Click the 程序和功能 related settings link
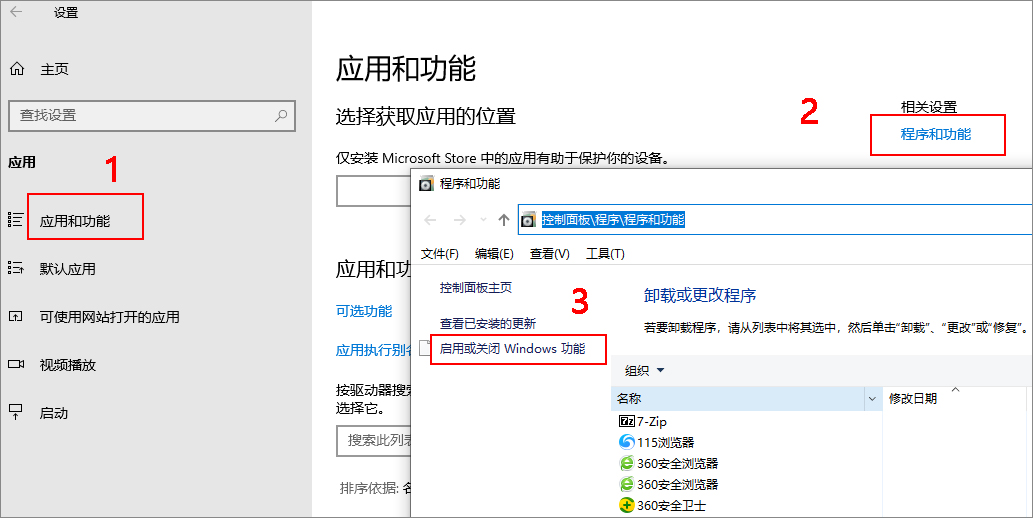 click(x=935, y=134)
